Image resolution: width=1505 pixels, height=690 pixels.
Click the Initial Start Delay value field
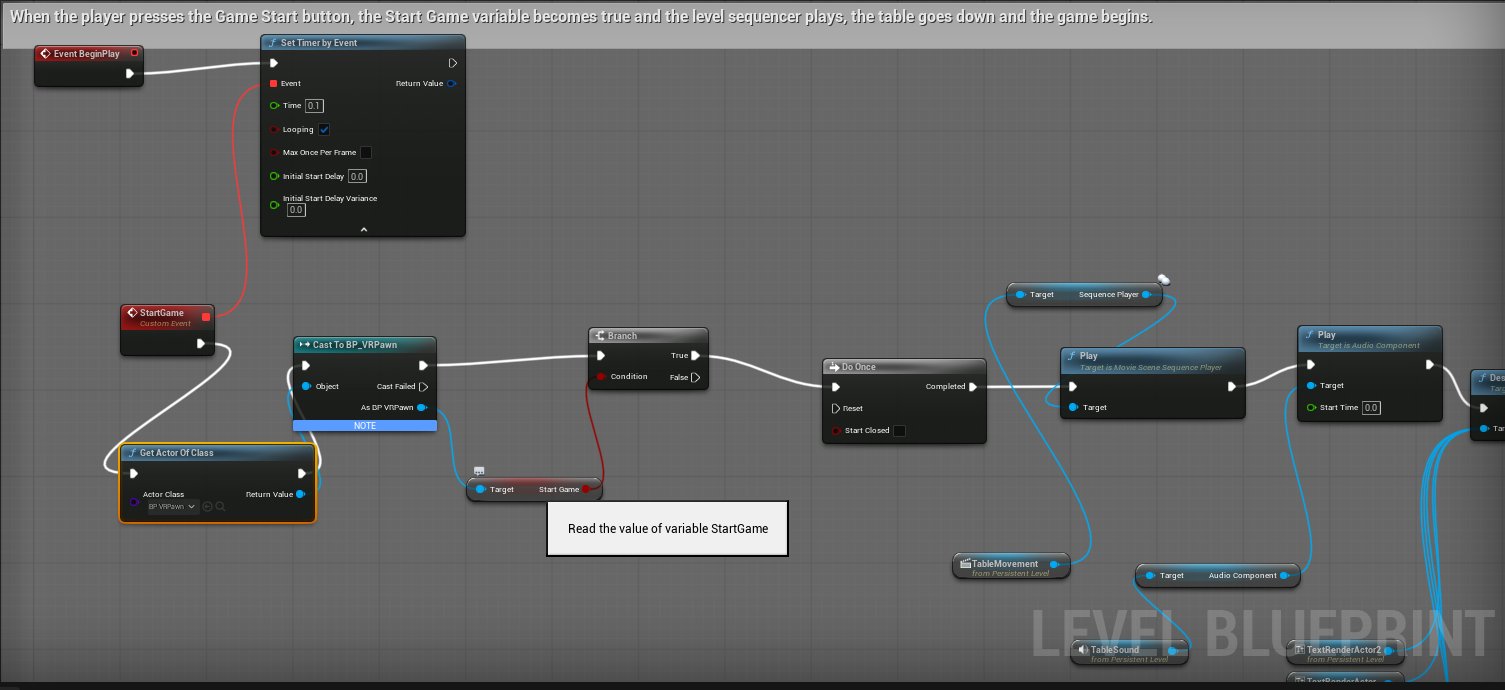click(357, 176)
